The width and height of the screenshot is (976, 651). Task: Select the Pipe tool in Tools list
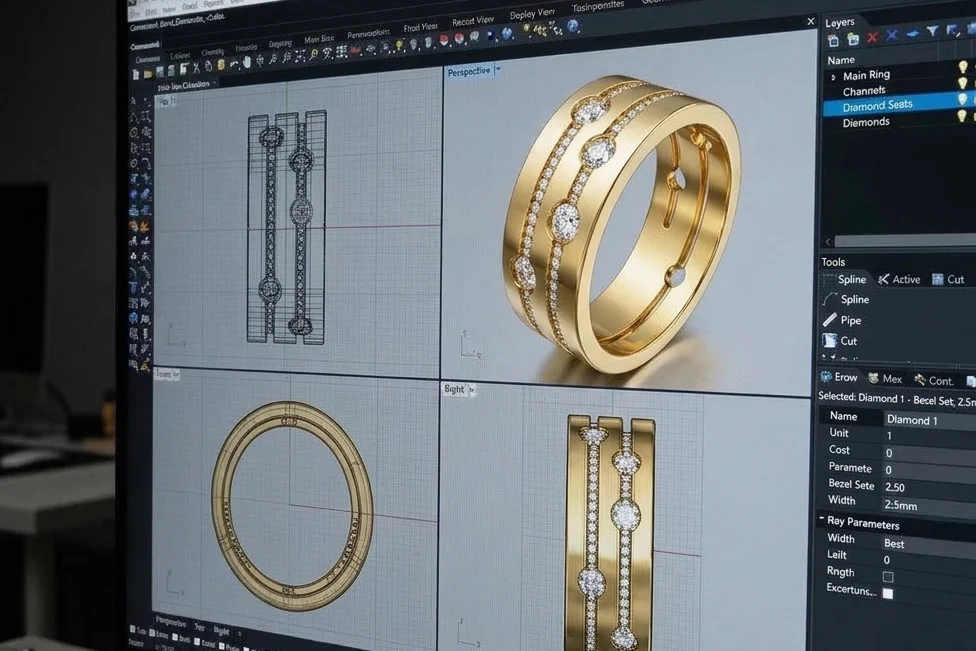click(842, 320)
